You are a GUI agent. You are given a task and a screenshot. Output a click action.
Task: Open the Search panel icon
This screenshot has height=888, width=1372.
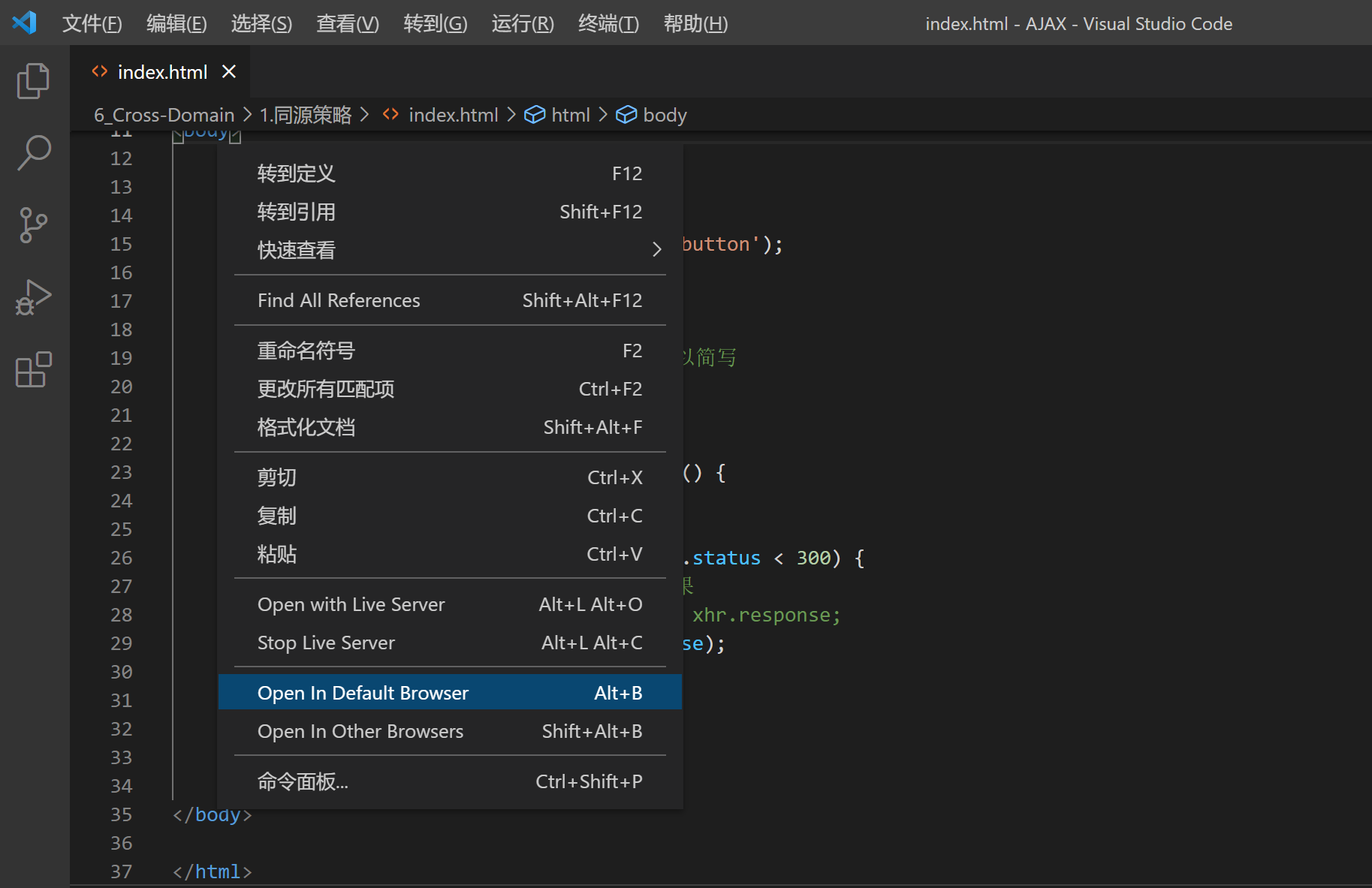[x=32, y=152]
